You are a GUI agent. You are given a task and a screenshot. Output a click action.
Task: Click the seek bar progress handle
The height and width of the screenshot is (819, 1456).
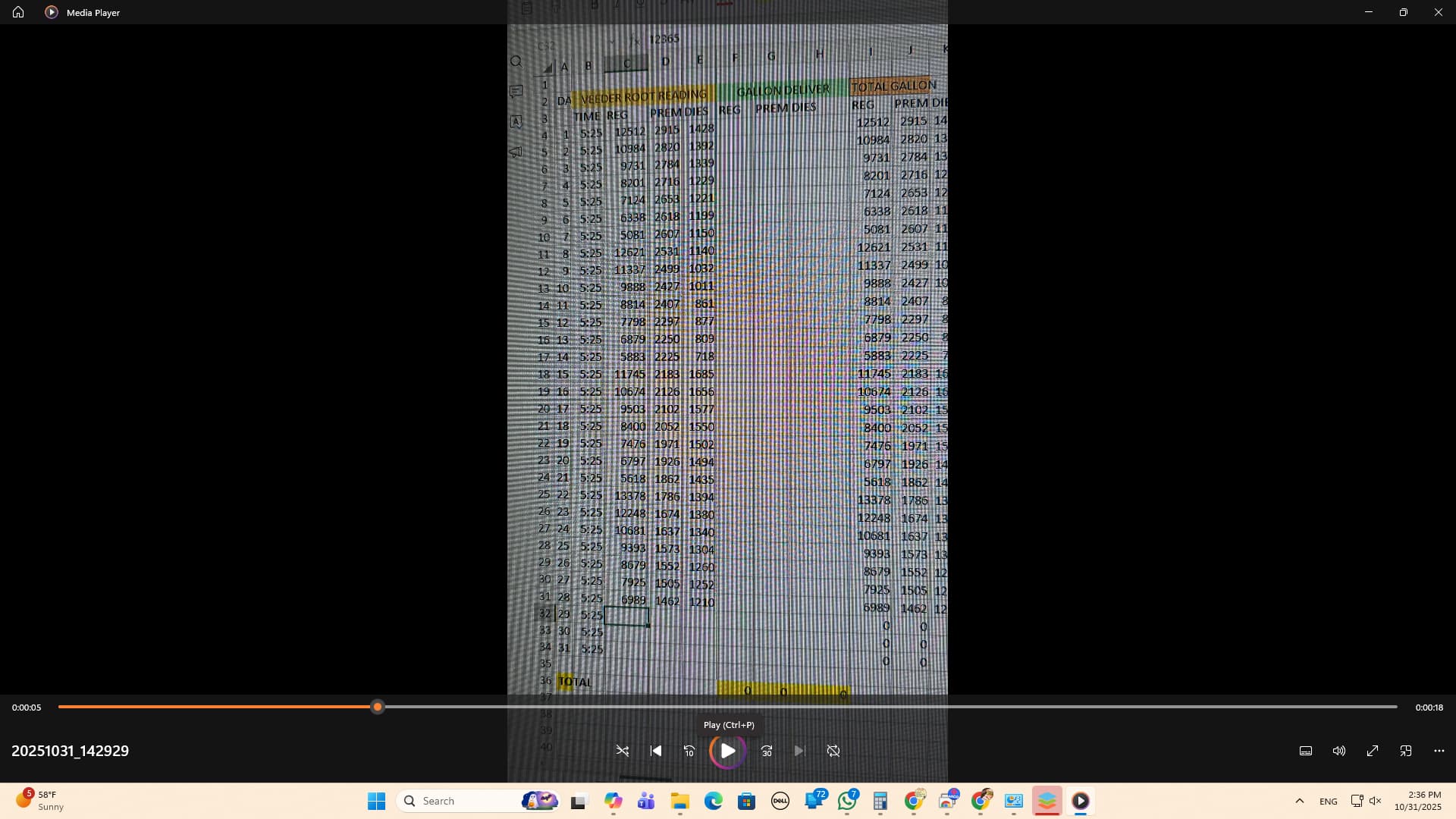pos(378,707)
